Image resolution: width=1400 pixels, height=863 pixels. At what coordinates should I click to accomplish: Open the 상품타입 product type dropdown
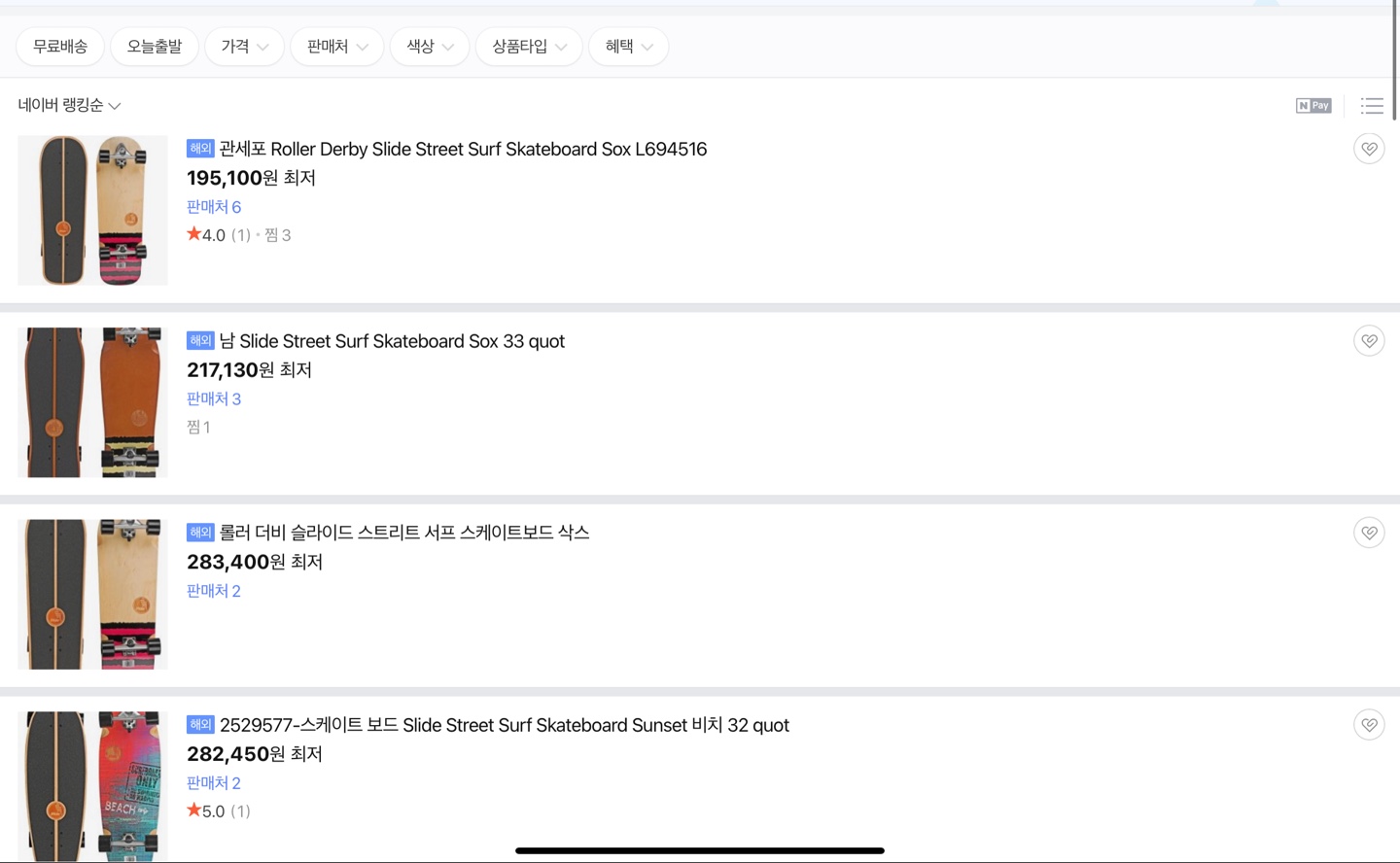tap(529, 47)
